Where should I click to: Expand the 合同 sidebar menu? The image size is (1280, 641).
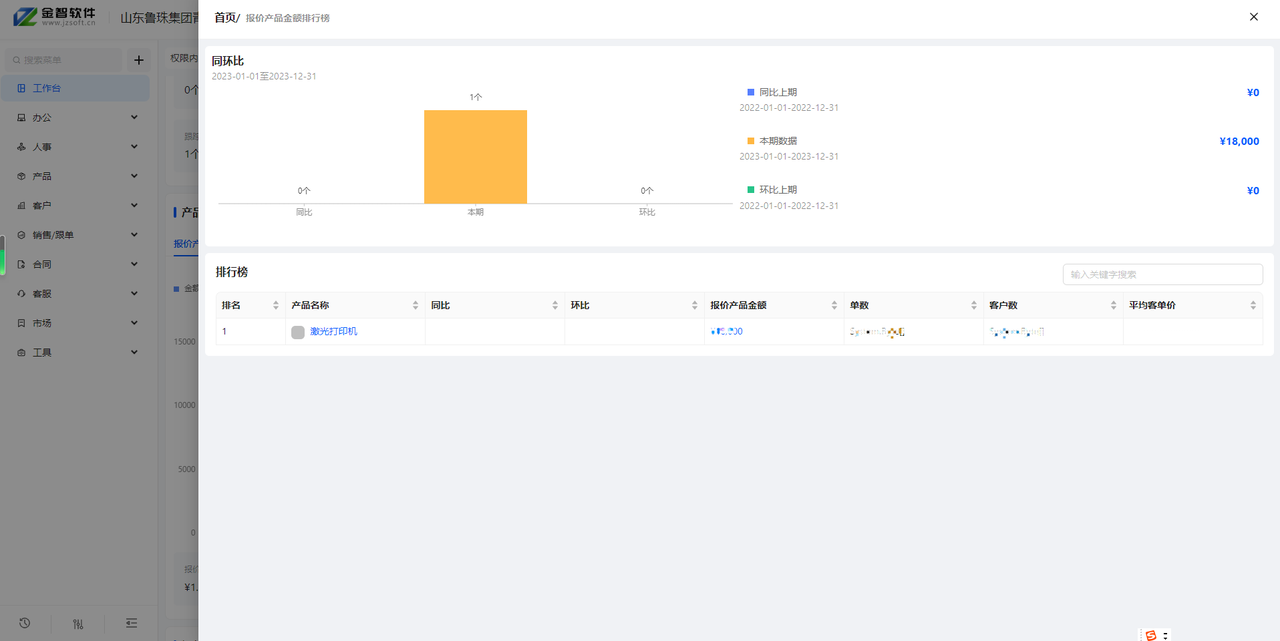coord(75,264)
